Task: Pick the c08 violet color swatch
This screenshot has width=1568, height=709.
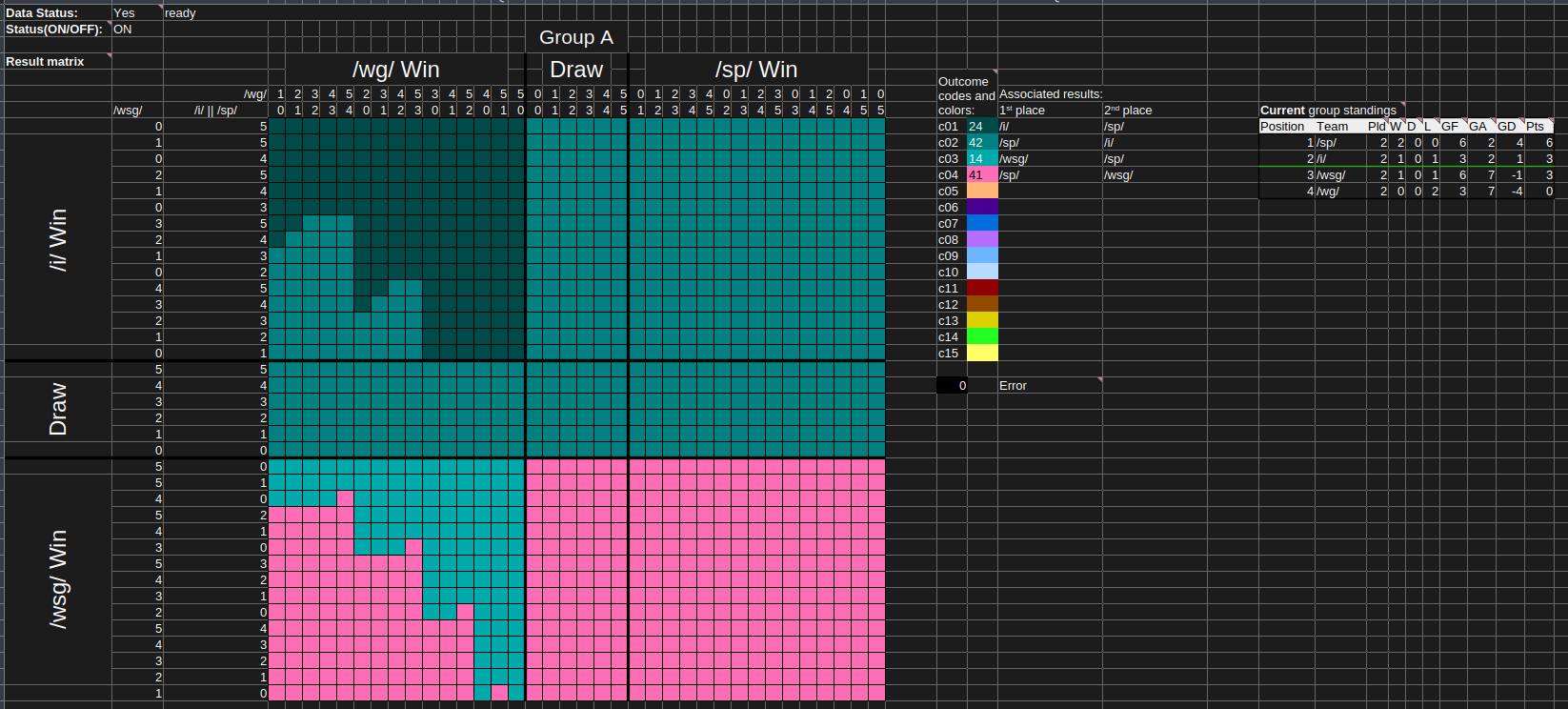Action: coord(982,239)
